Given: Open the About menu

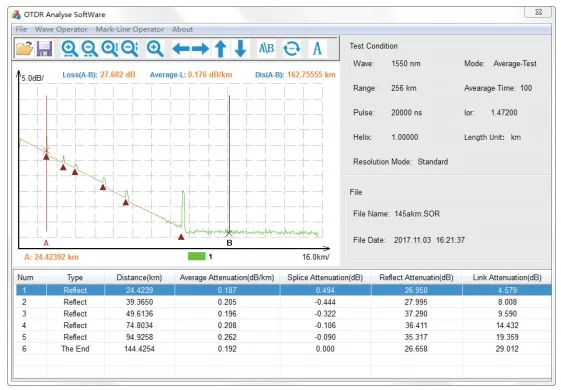Looking at the screenshot, I should tap(182, 29).
